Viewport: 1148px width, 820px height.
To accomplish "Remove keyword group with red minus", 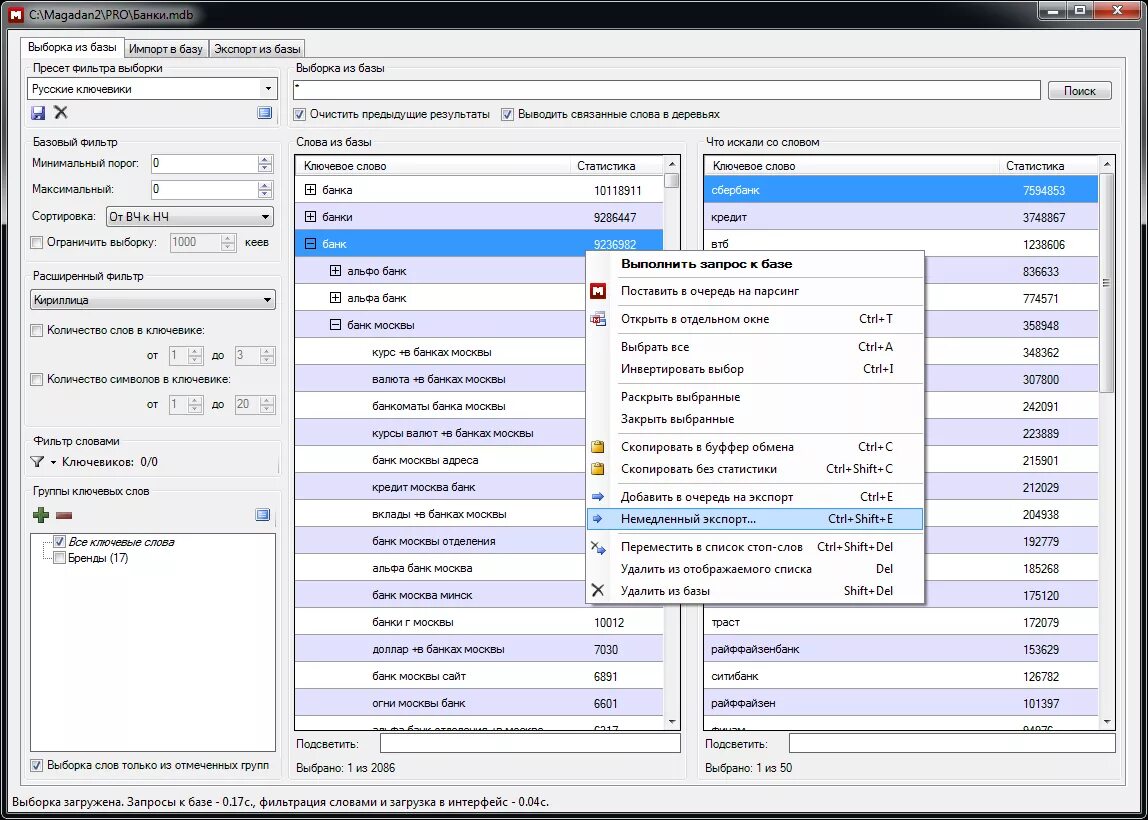I will pos(64,515).
